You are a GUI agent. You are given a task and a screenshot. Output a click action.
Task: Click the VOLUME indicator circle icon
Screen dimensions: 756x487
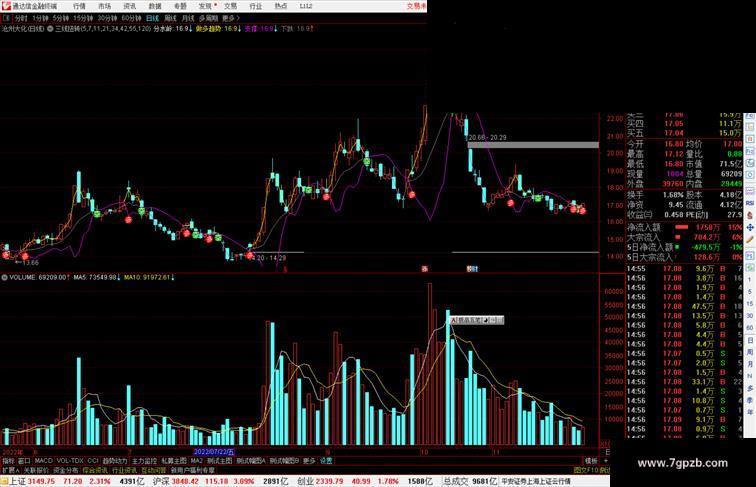coord(4,278)
